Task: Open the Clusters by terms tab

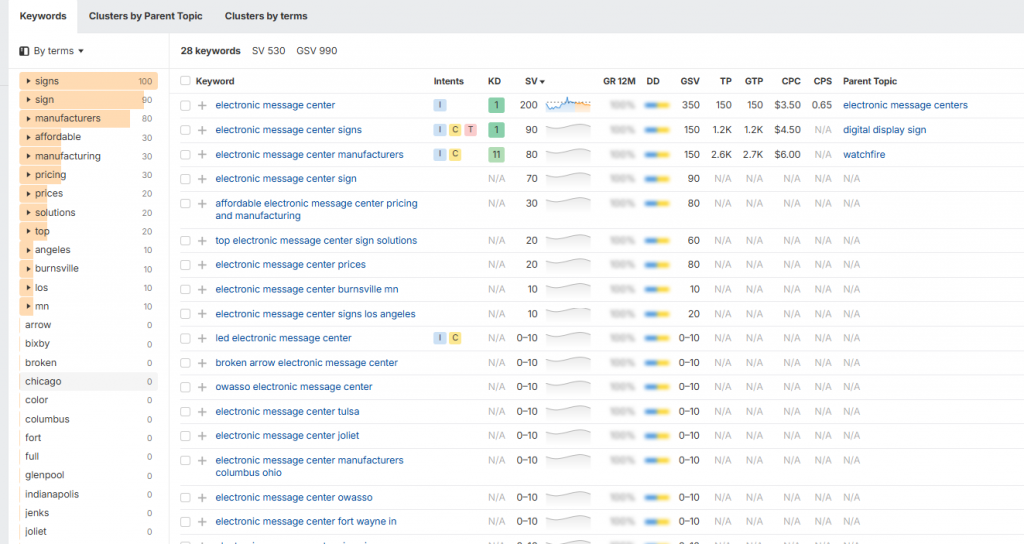Action: [x=266, y=16]
